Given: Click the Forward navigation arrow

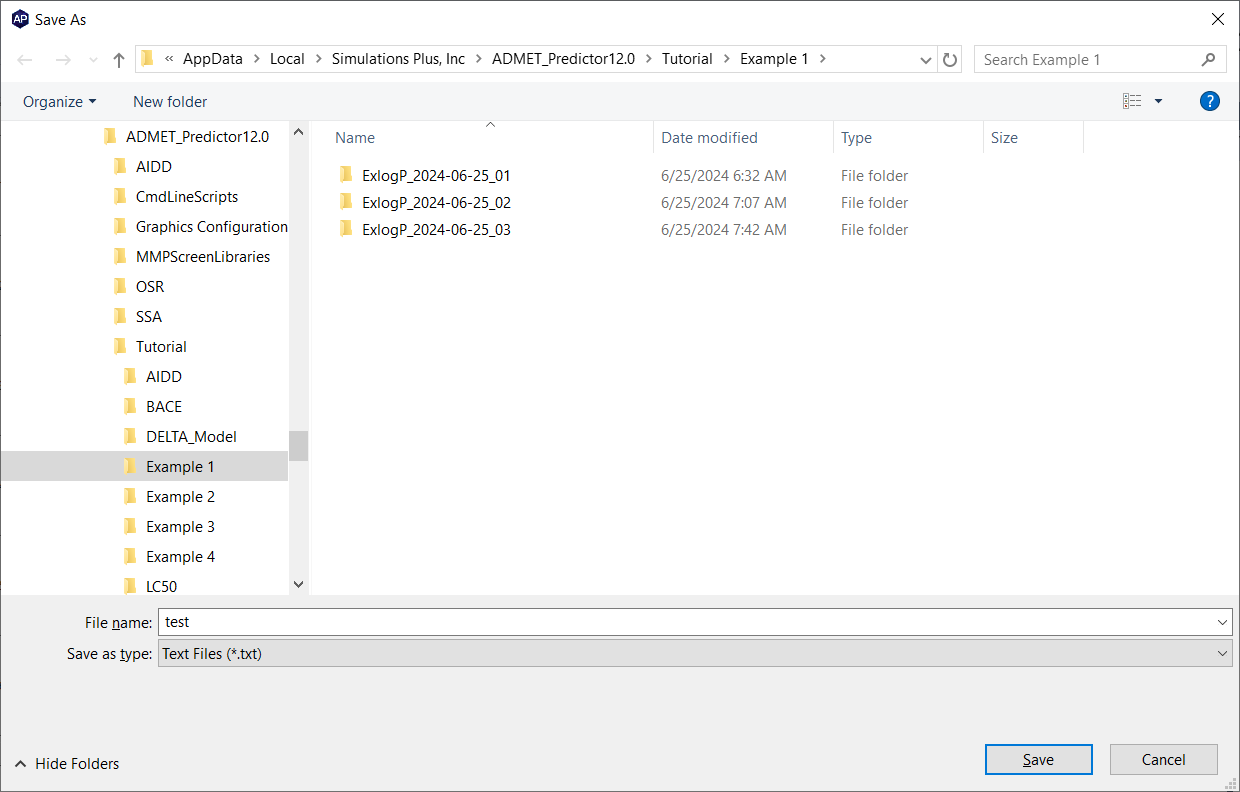Looking at the screenshot, I should pyautogui.click(x=62, y=60).
